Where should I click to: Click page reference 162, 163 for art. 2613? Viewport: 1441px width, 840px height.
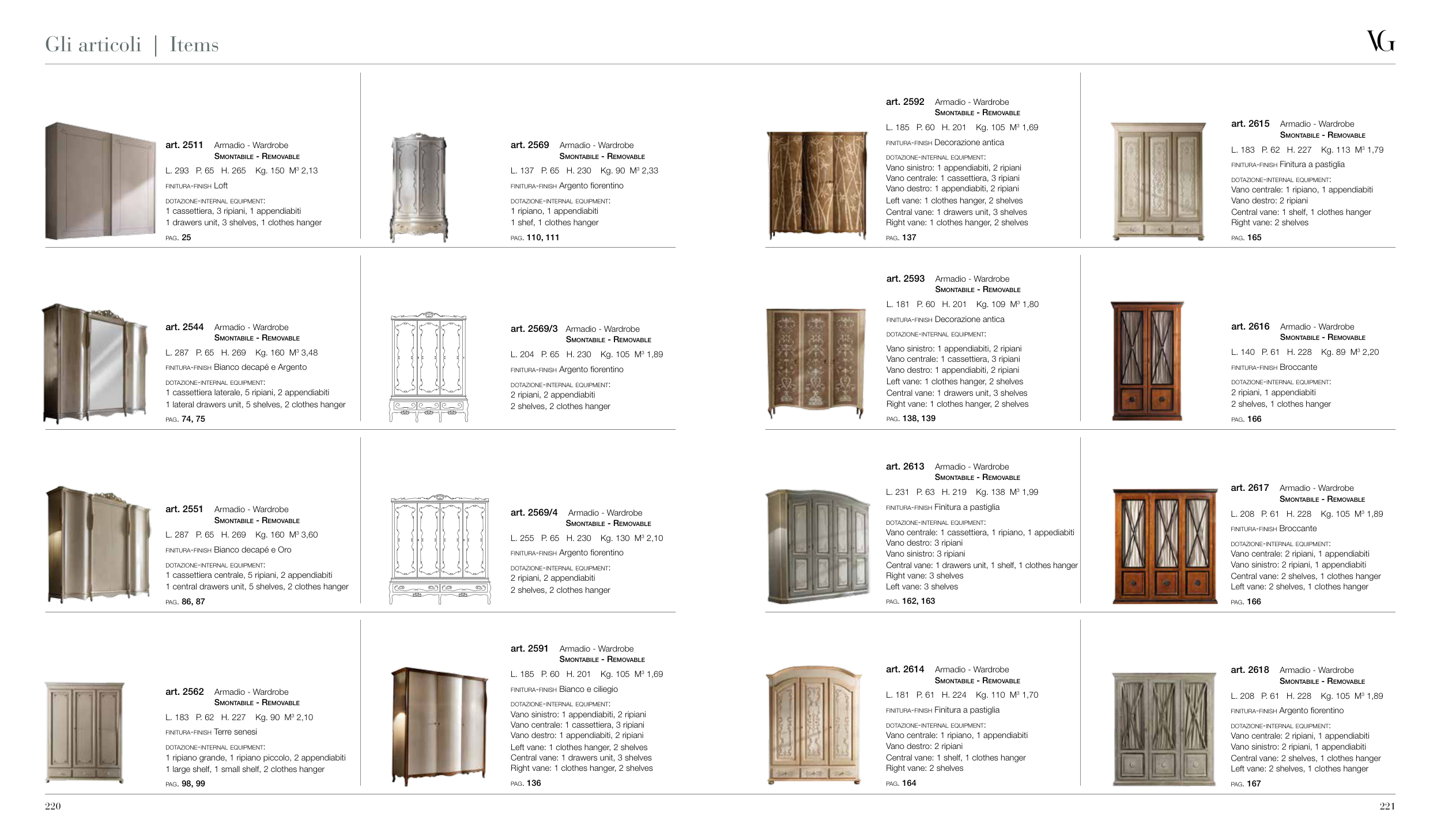[x=918, y=601]
